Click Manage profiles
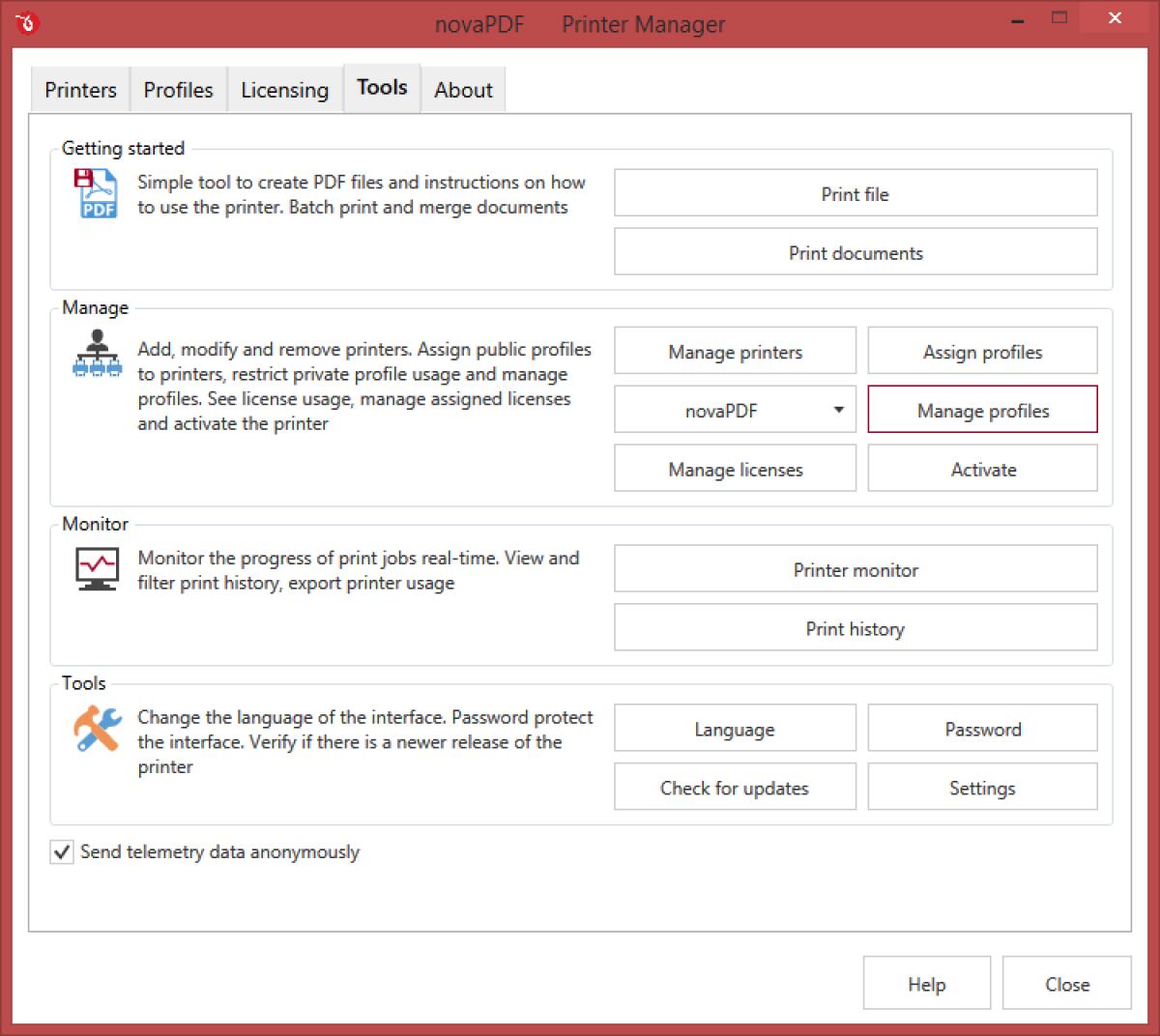This screenshot has width=1160, height=1036. (x=982, y=410)
